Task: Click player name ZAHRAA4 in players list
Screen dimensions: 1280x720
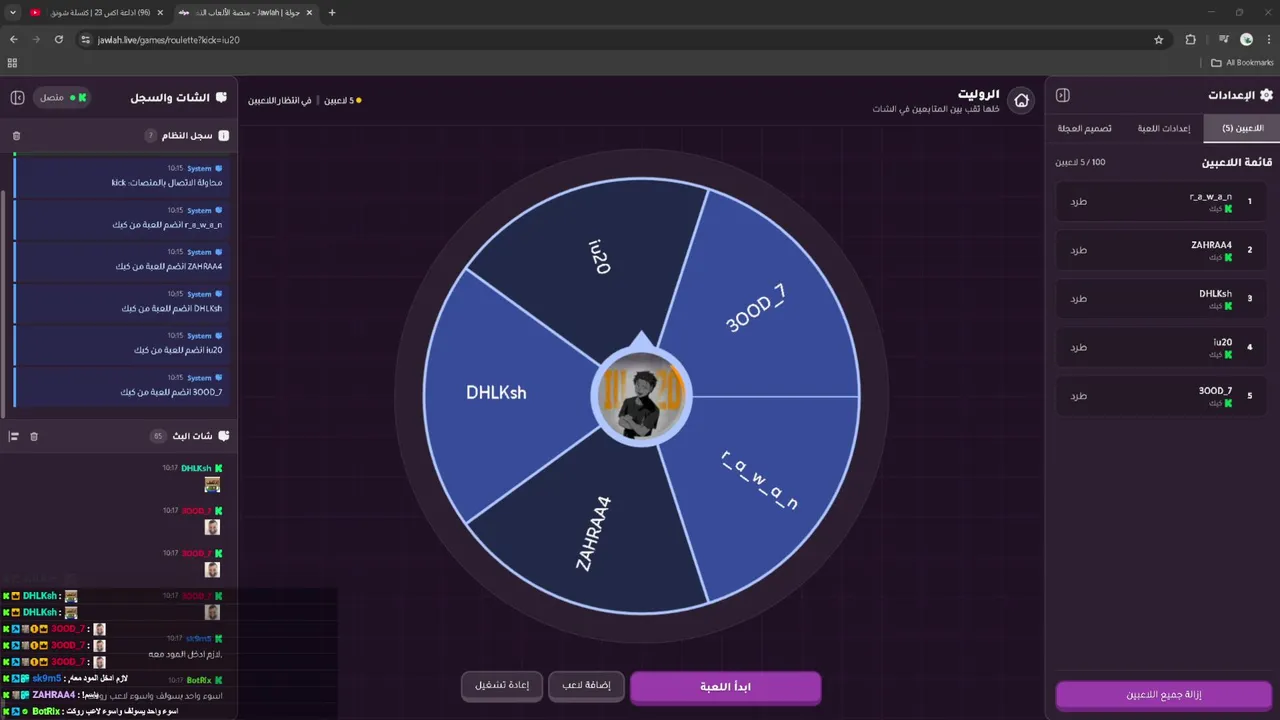Action: (1211, 245)
